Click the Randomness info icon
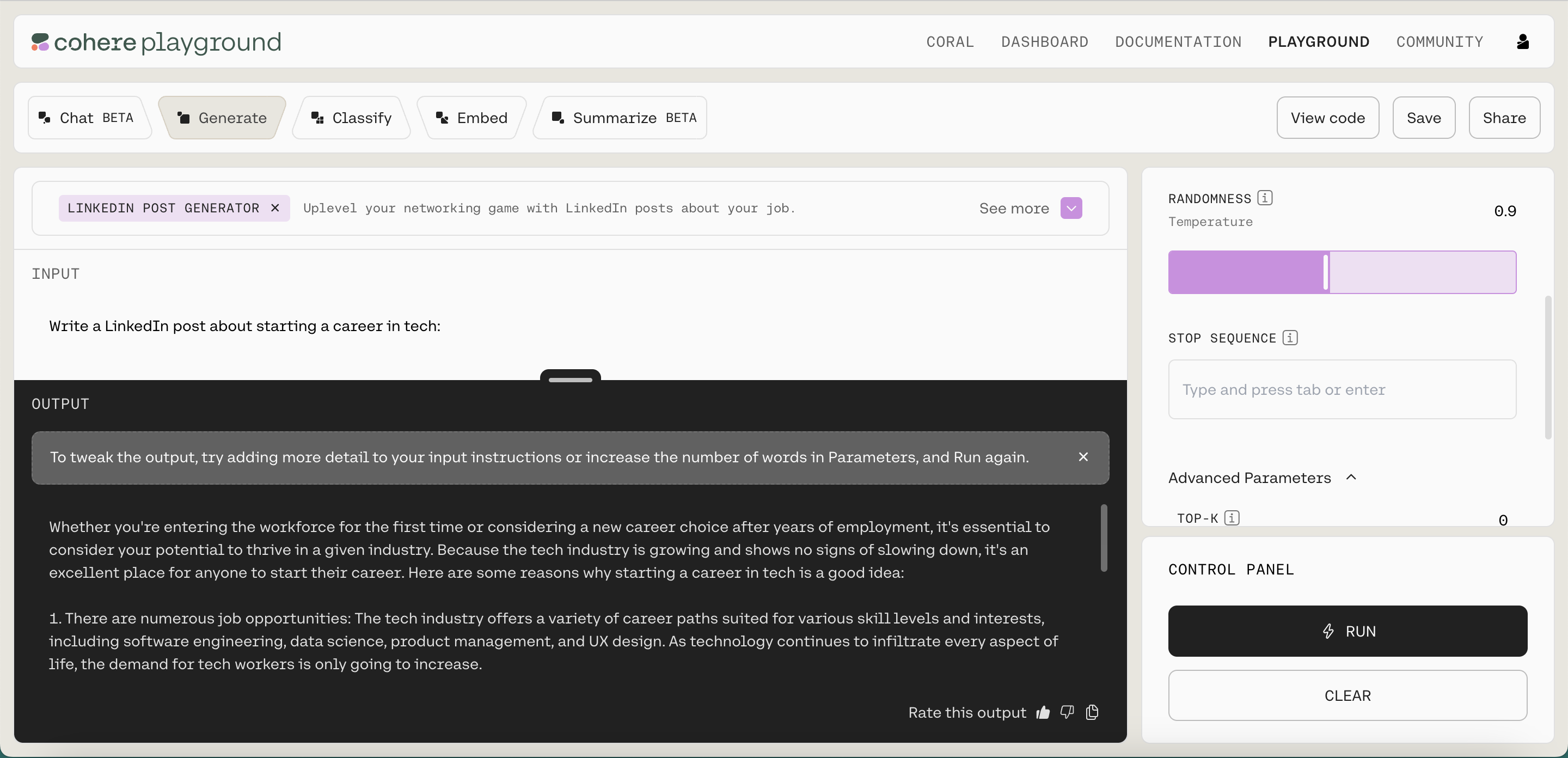Viewport: 1568px width, 758px height. coord(1265,198)
